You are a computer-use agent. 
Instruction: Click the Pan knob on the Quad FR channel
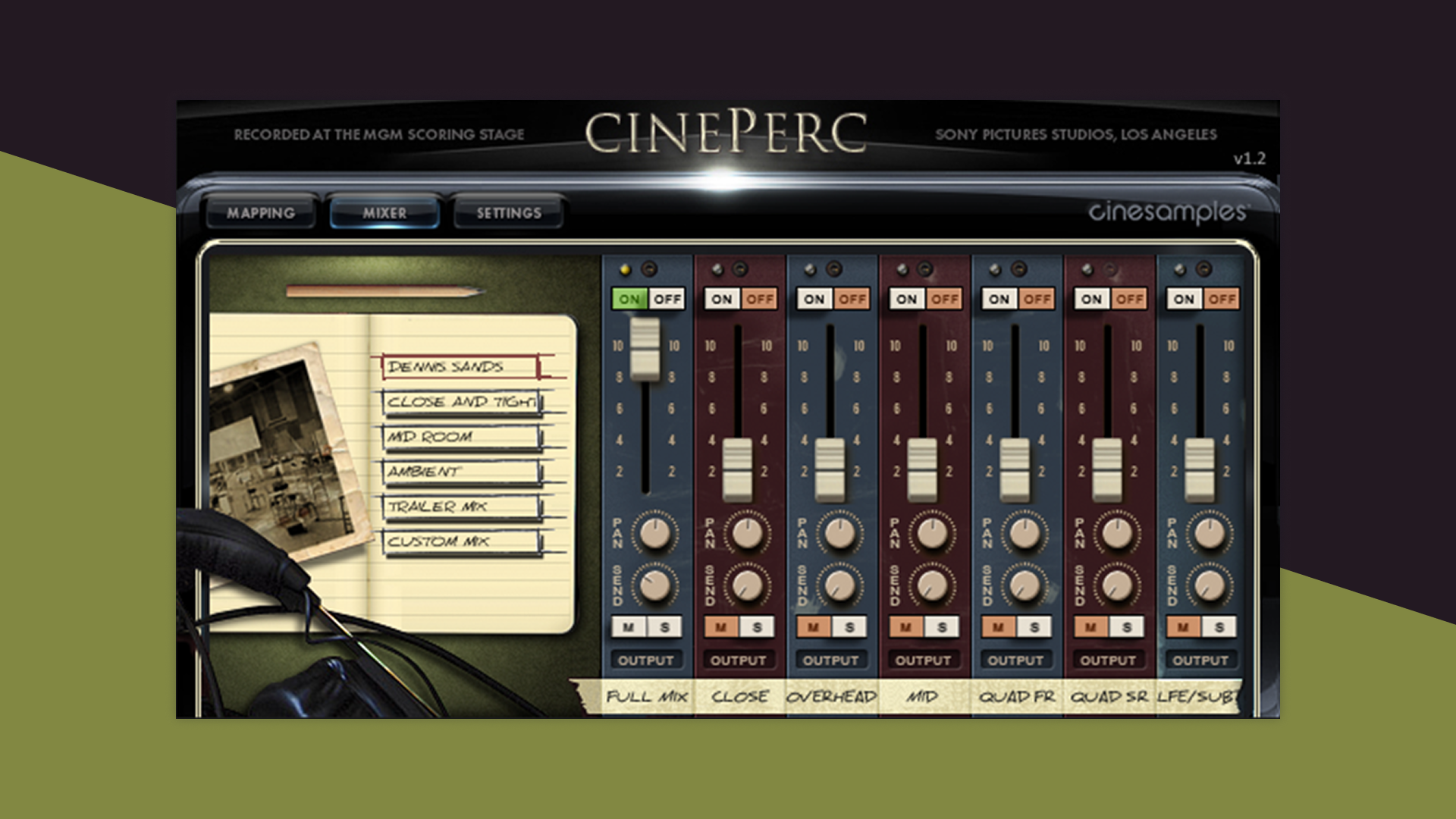(x=1024, y=535)
